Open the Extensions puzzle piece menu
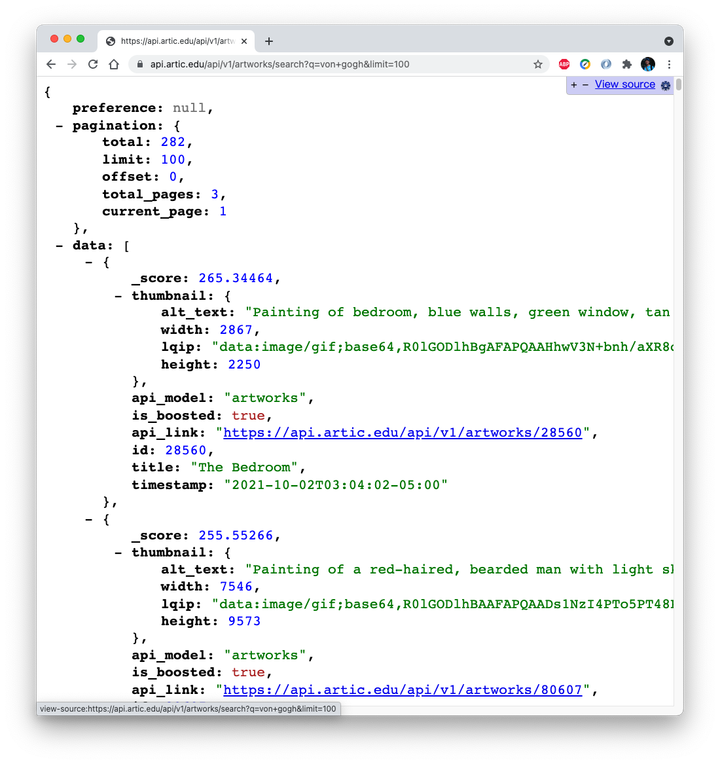 [627, 64]
